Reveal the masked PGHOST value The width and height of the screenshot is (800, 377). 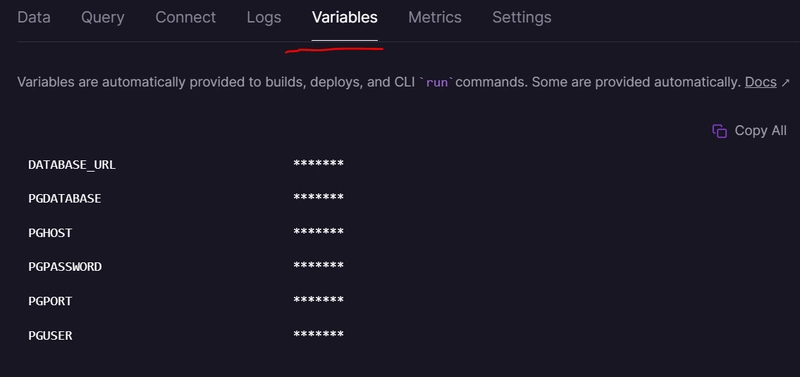pyautogui.click(x=318, y=232)
